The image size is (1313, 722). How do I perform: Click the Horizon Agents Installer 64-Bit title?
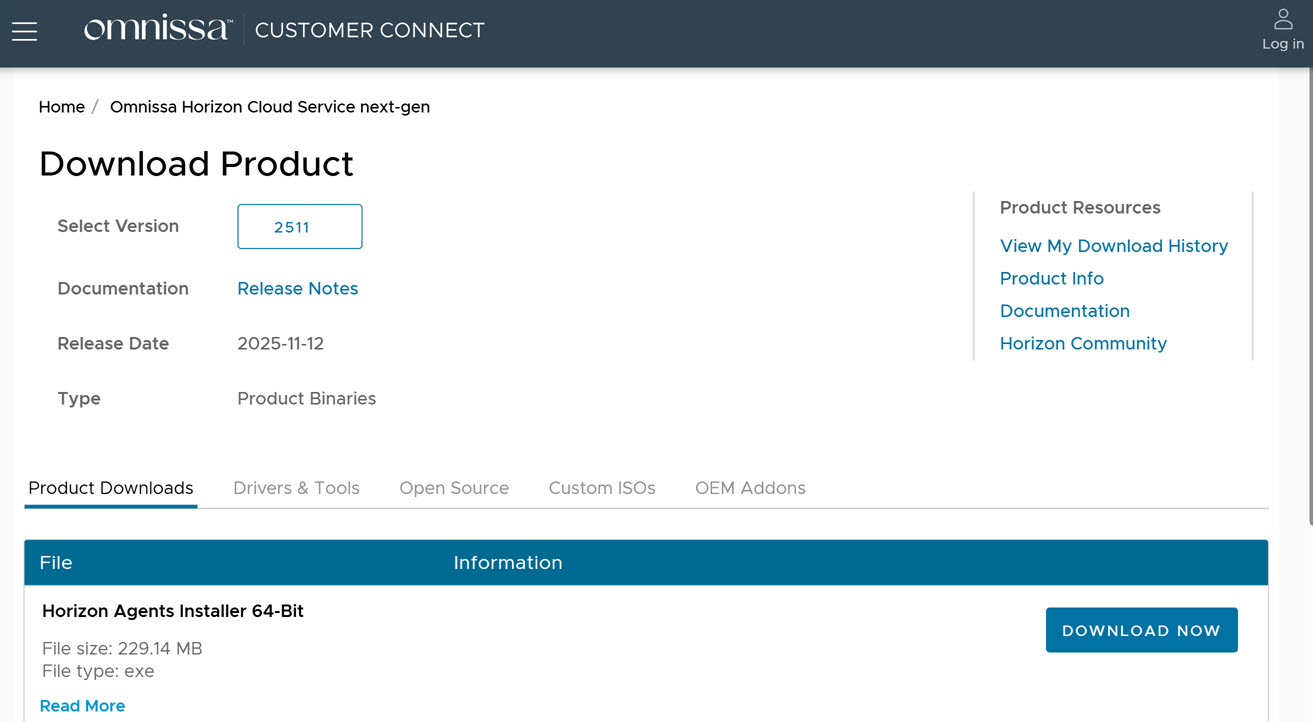pyautogui.click(x=173, y=611)
